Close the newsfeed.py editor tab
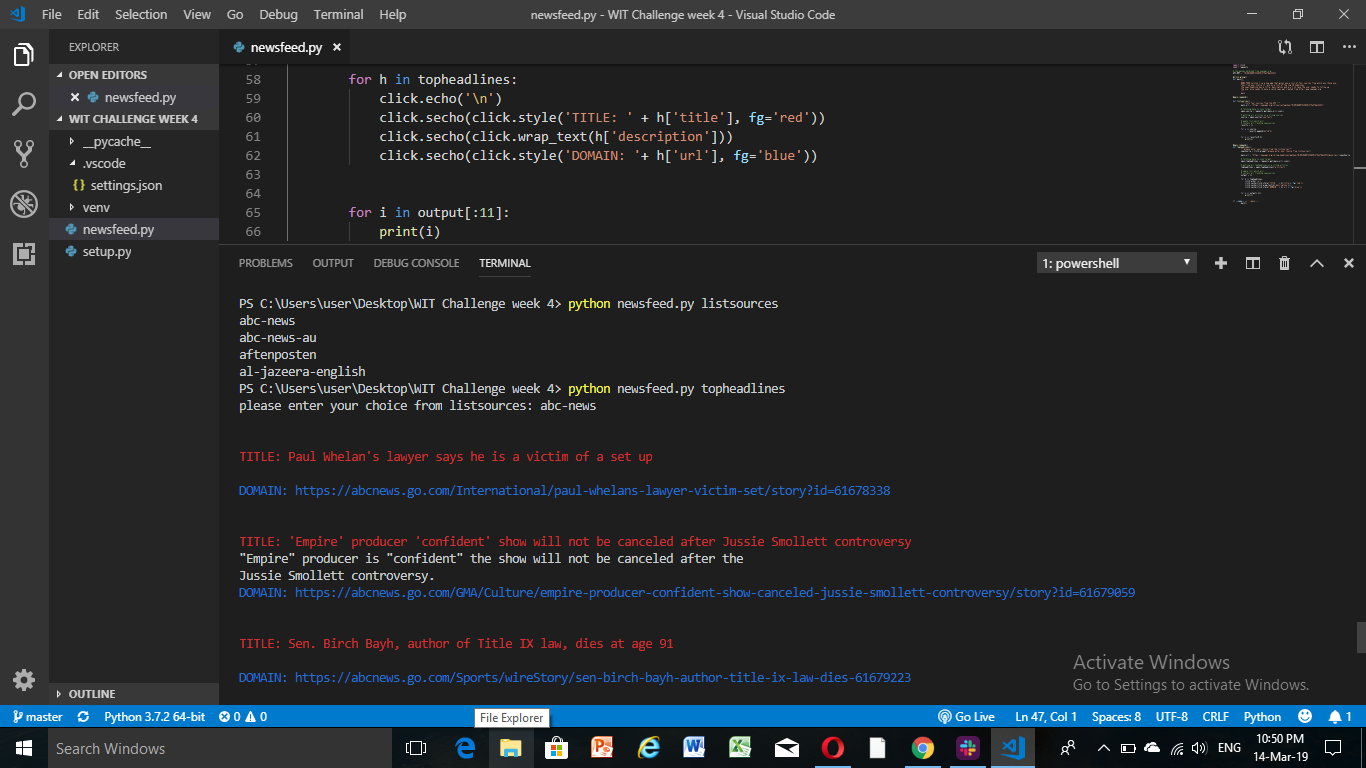 [x=337, y=47]
